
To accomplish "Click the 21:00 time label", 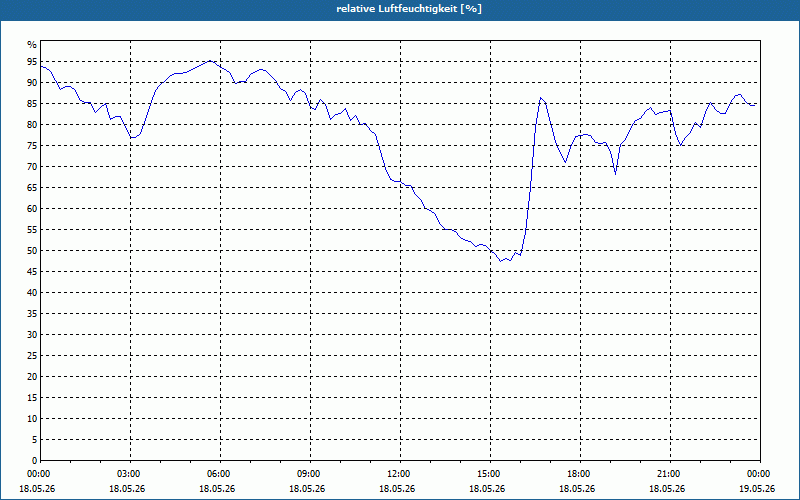I will point(669,474).
